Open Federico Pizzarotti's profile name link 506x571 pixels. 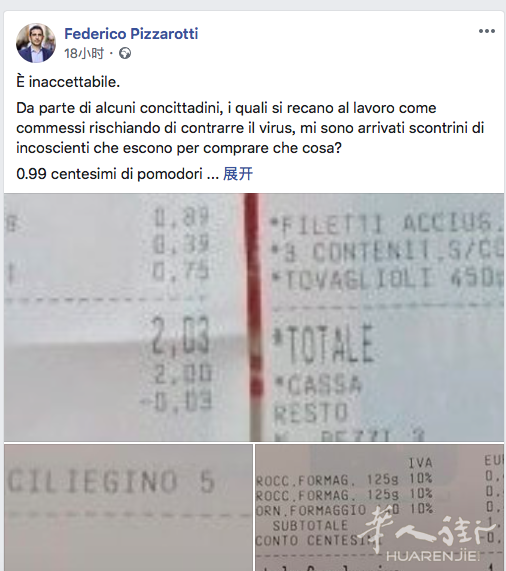(x=131, y=34)
